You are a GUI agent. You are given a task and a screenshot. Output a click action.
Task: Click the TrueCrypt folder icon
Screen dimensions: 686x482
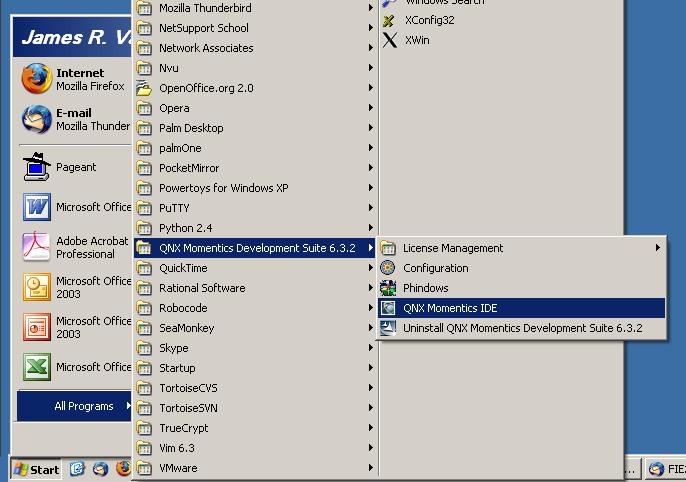click(x=144, y=428)
